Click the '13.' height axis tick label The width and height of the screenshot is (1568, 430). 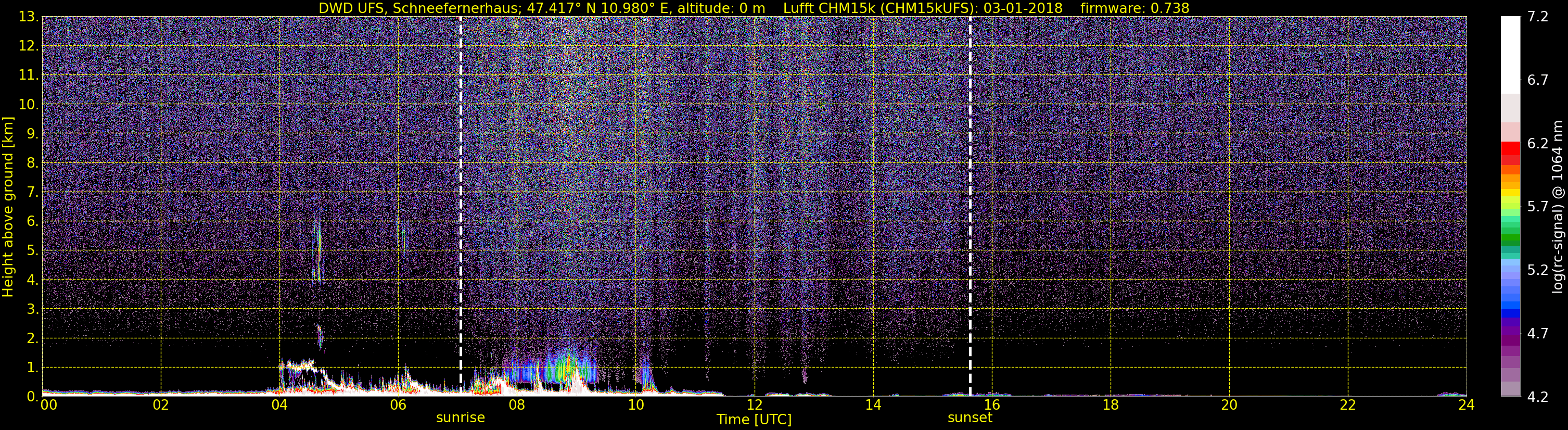click(29, 17)
